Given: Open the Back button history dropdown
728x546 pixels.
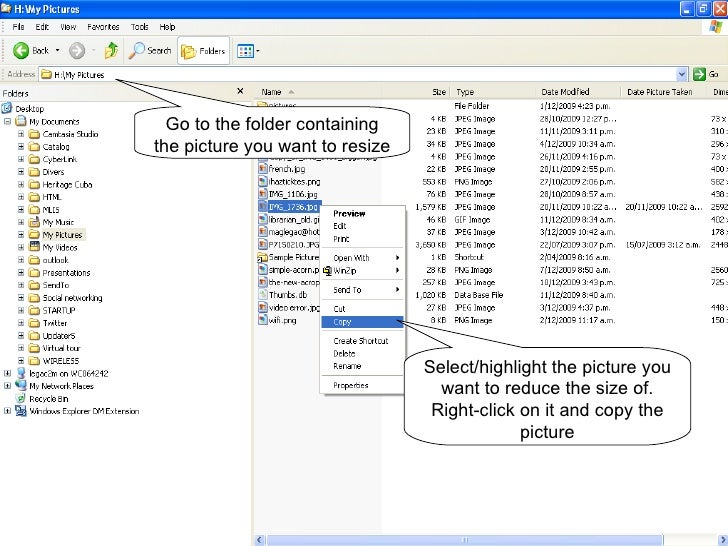Looking at the screenshot, I should 58,50.
